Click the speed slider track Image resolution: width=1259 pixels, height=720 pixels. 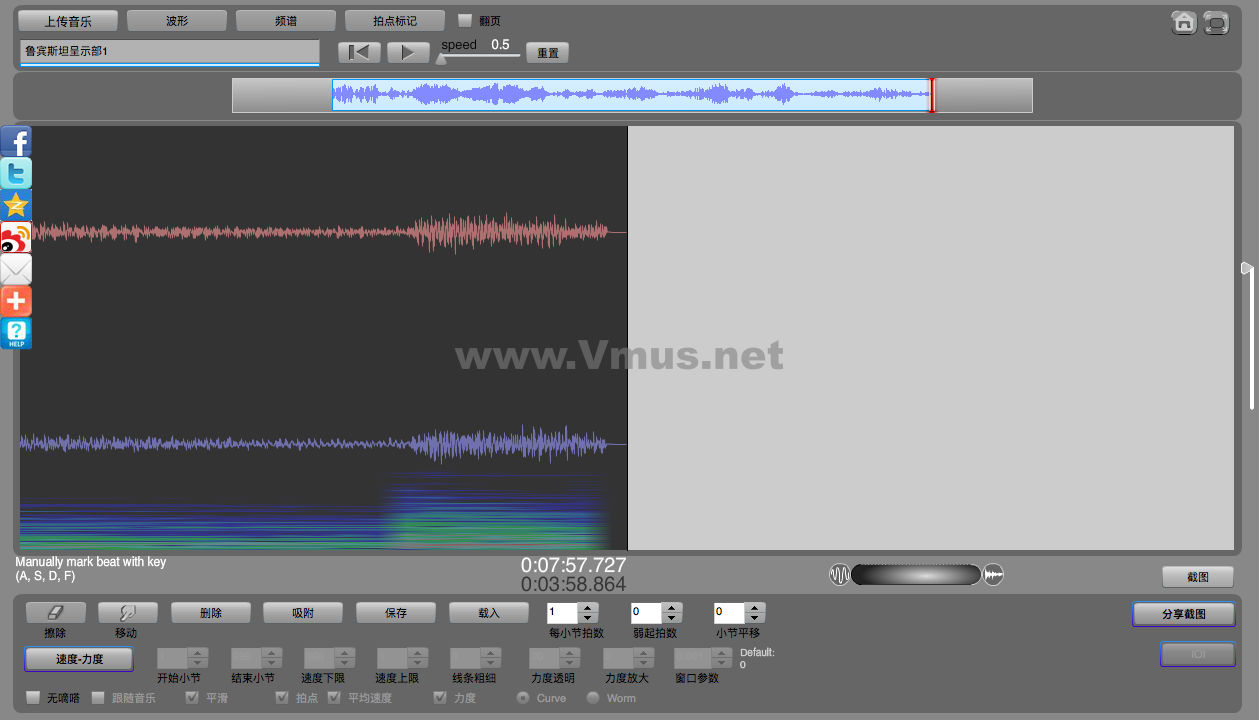click(480, 56)
